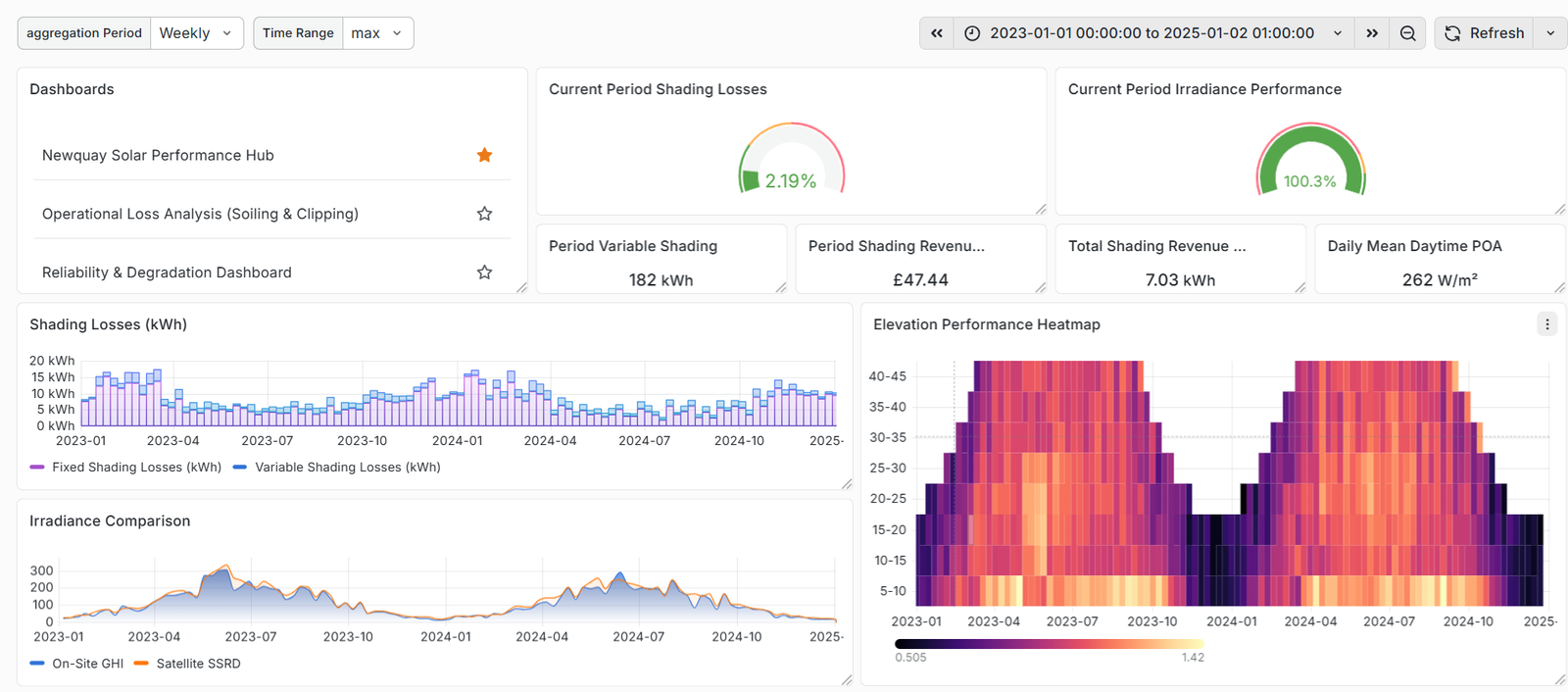The height and width of the screenshot is (692, 1568).
Task: Open Newquay Solar Performance Hub link
Action: click(x=158, y=155)
